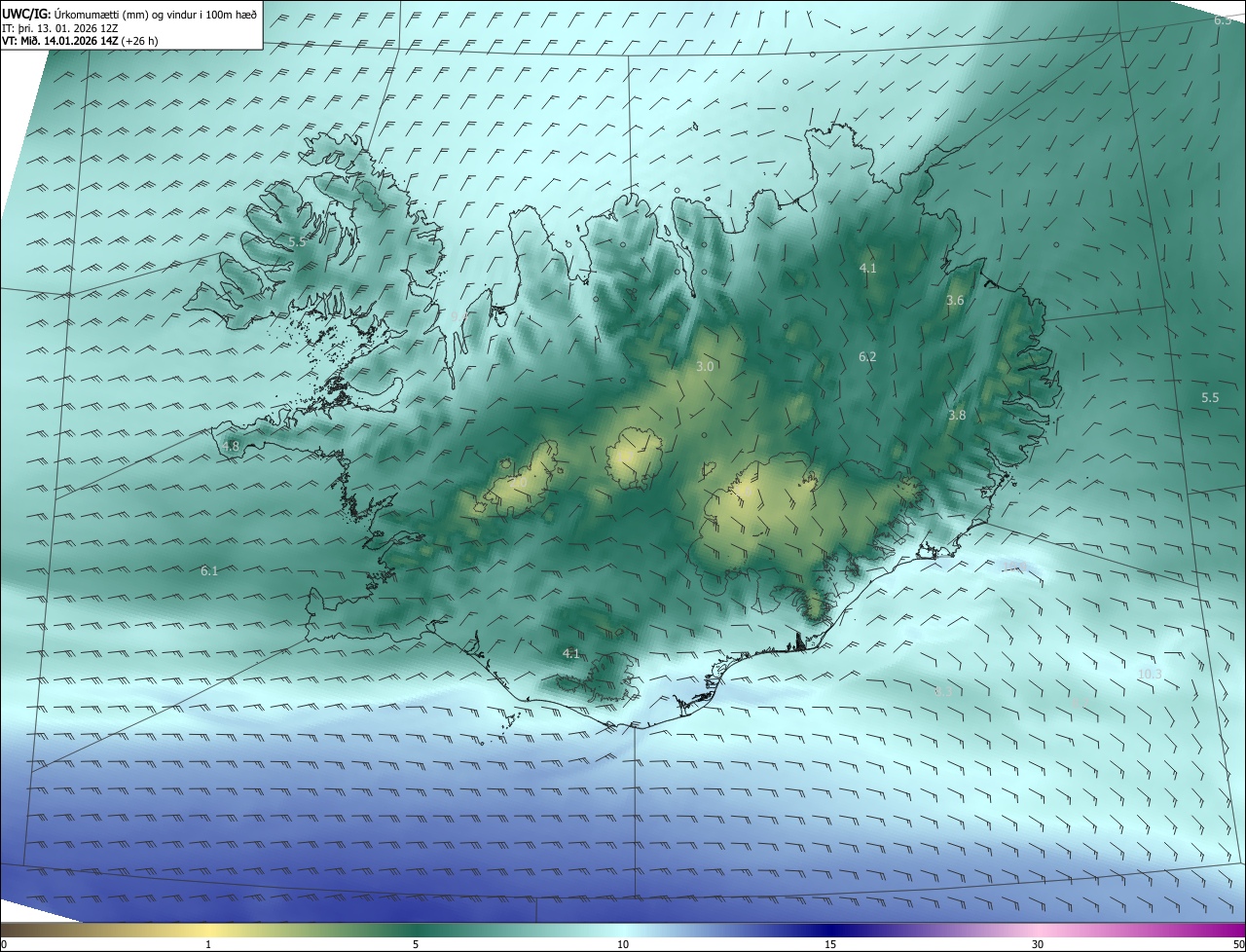The width and height of the screenshot is (1246, 952).
Task: Click the colour scale label 15
Action: tap(830, 944)
